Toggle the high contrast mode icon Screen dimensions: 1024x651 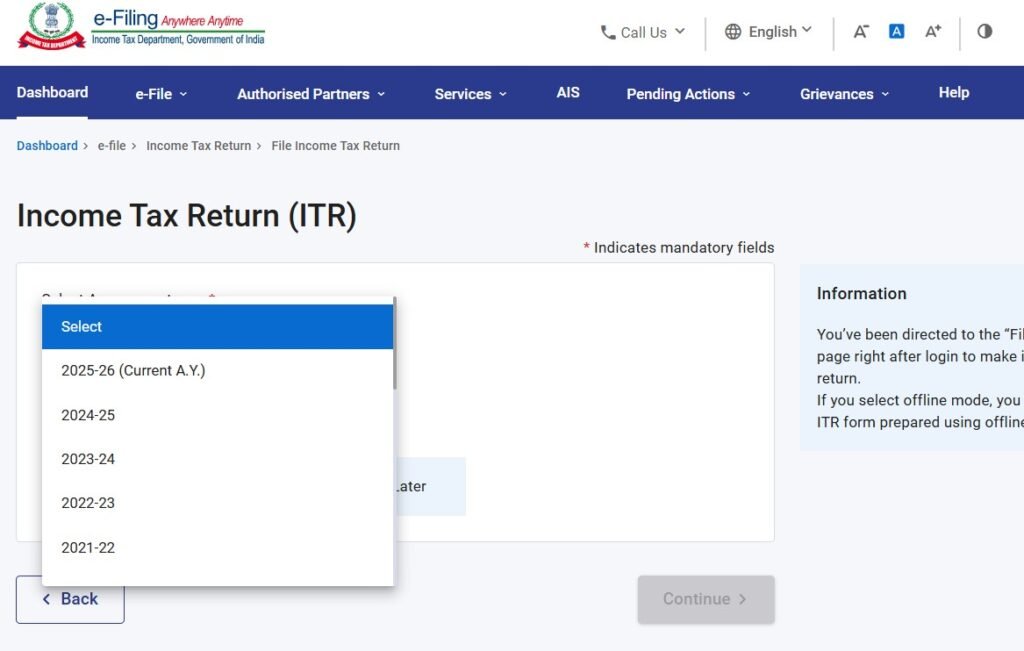[985, 31]
